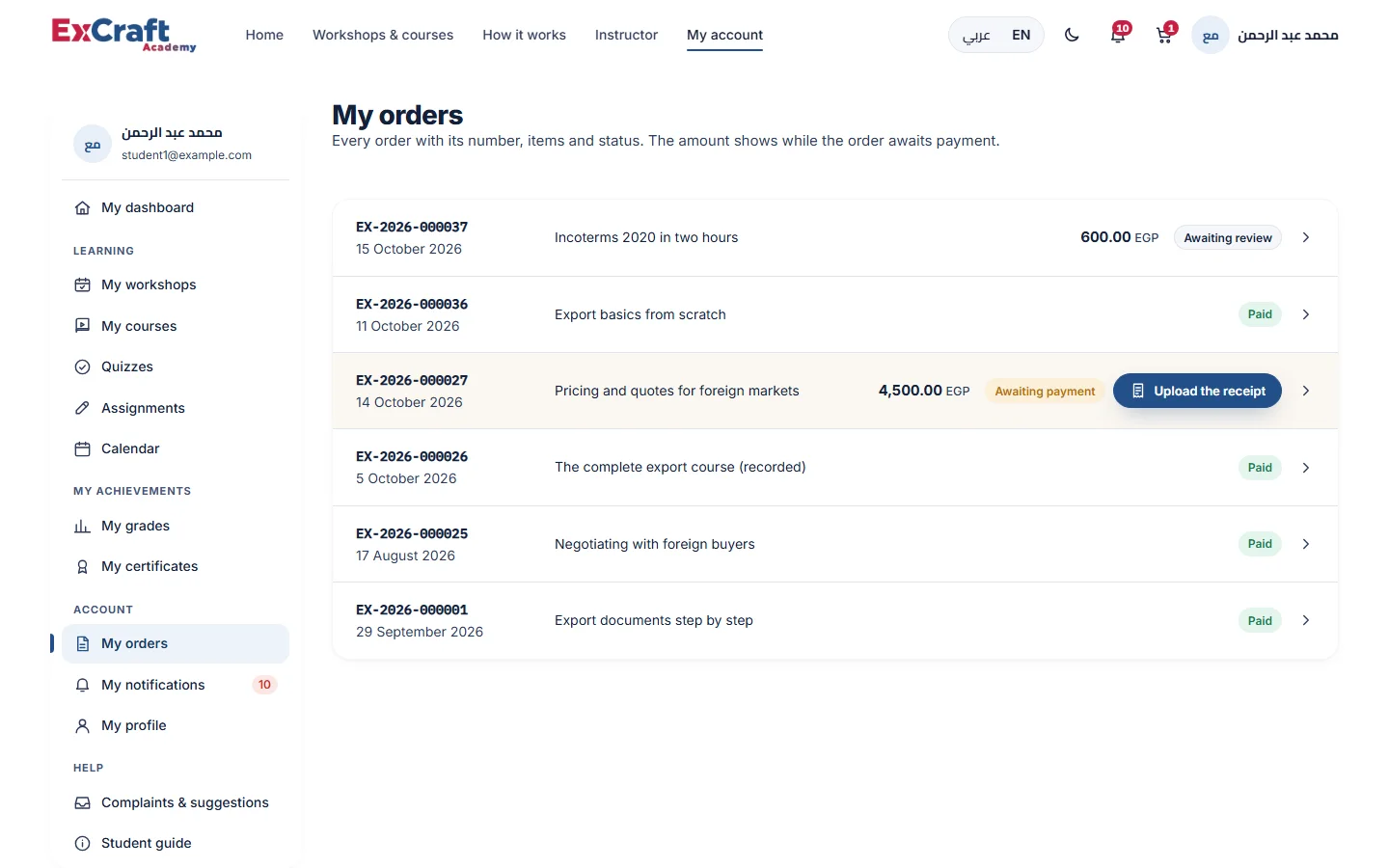Open Workshops & courses menu

[383, 35]
